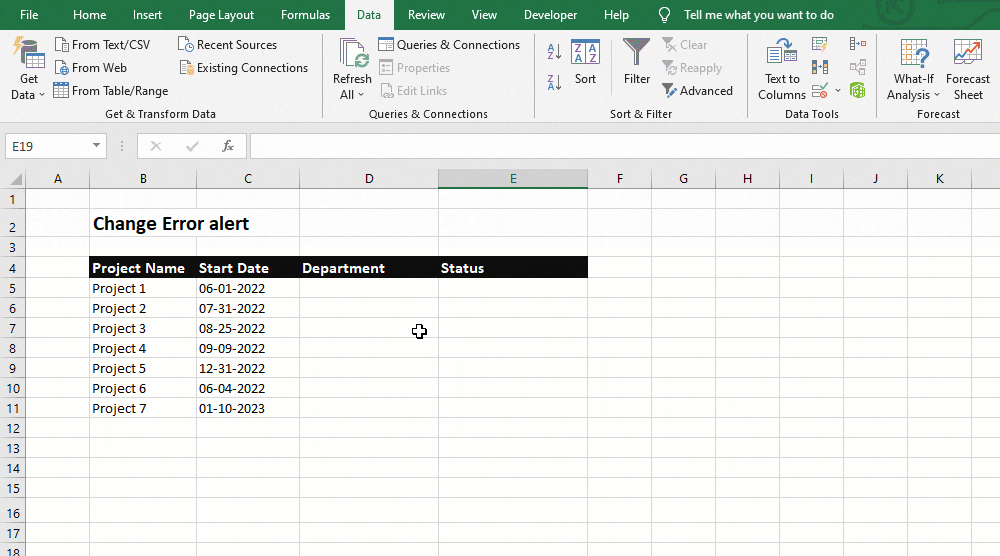This screenshot has width=1000, height=556.
Task: Open the Page Layout tab
Action: pos(221,15)
